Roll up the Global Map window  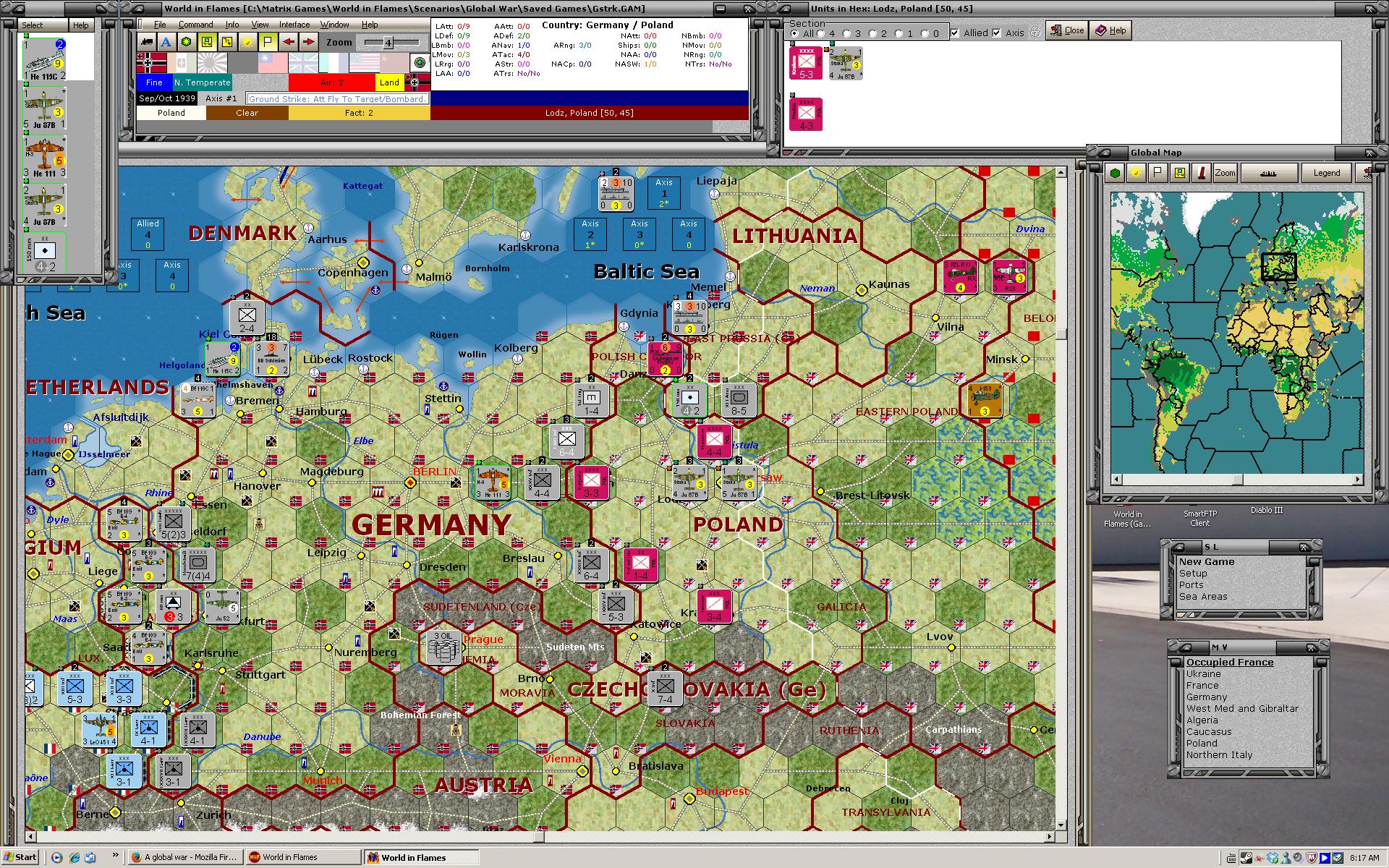point(1104,153)
